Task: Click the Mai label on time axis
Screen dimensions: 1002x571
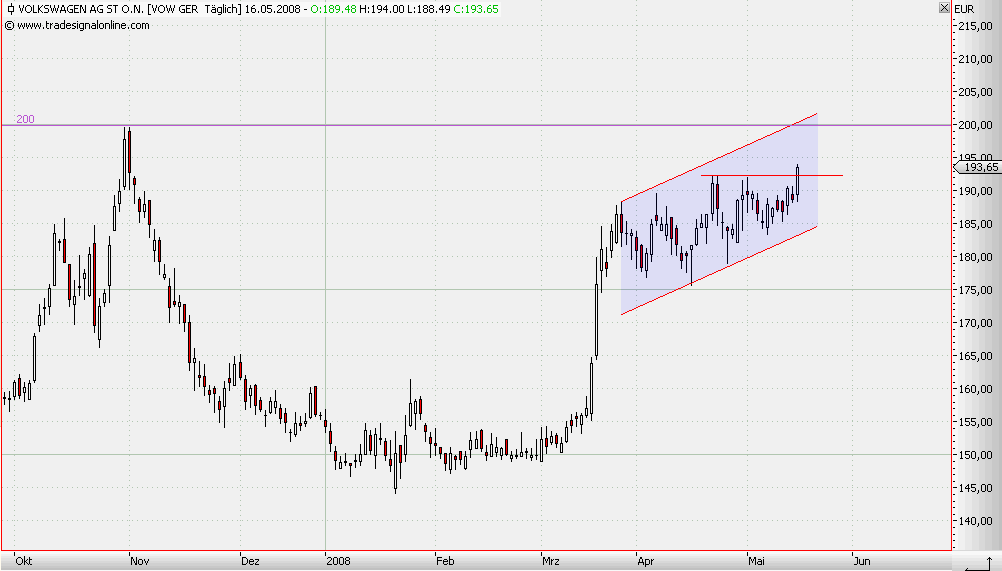Action: 757,561
